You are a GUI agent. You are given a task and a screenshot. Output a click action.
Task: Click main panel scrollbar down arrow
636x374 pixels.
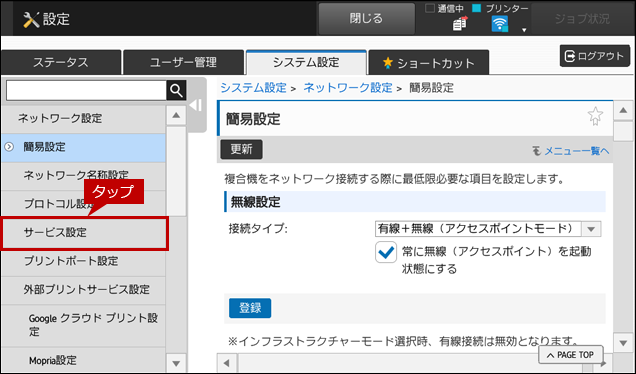click(623, 343)
